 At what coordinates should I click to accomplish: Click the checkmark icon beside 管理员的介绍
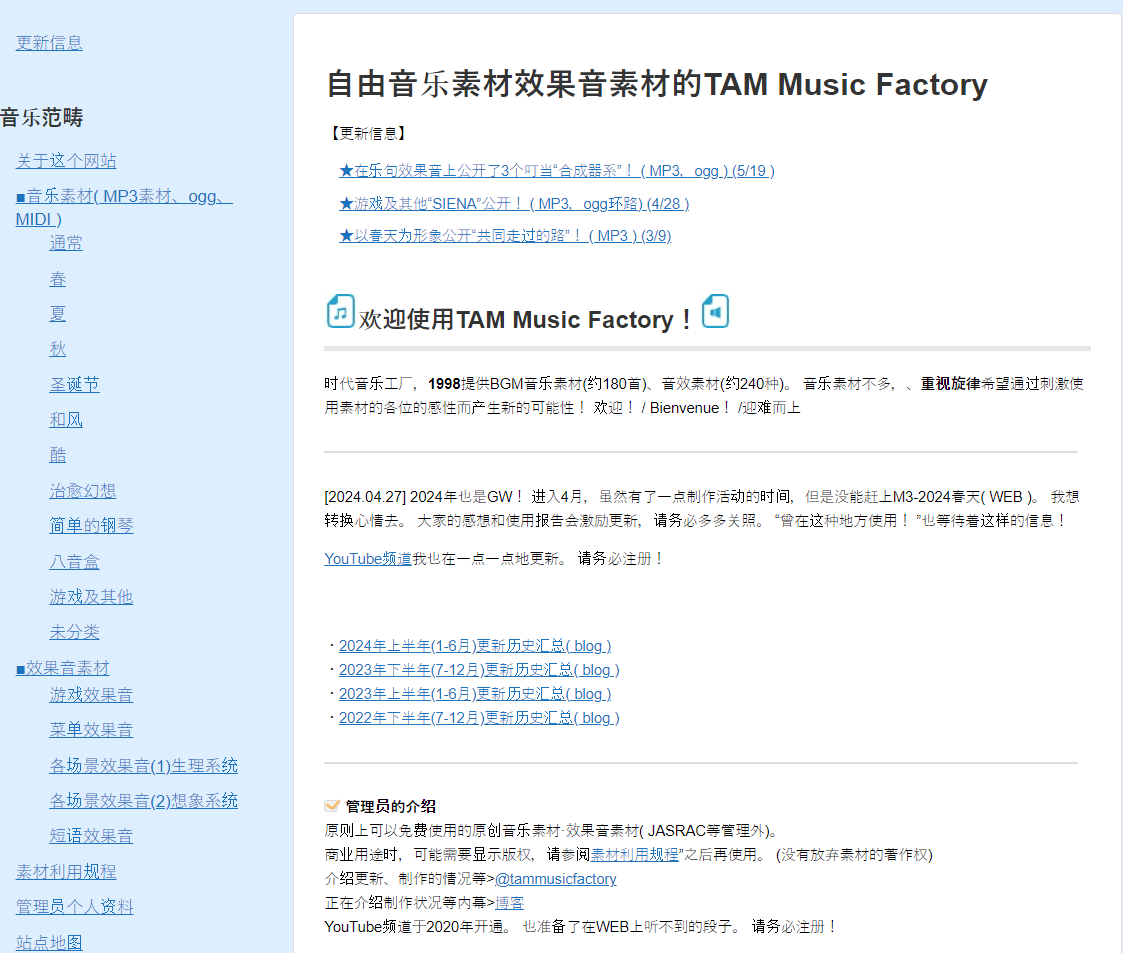[332, 806]
